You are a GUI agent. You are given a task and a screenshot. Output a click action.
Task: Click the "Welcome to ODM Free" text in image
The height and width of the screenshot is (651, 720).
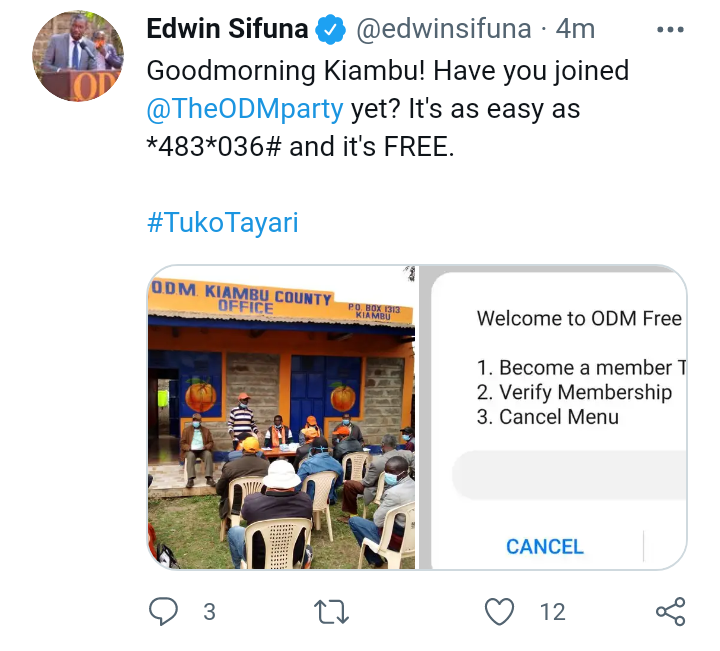pyautogui.click(x=579, y=318)
